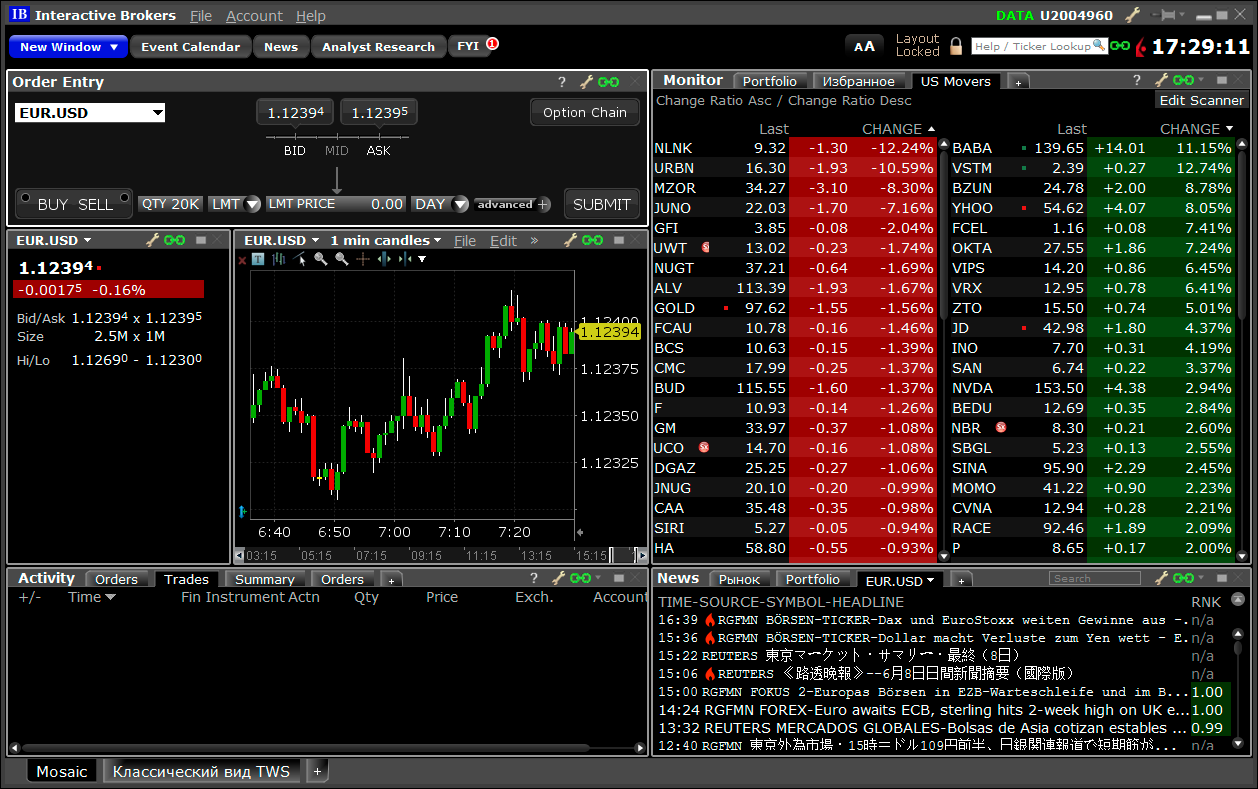Click the zoom in magnifier on chart toolbar

coord(321,259)
